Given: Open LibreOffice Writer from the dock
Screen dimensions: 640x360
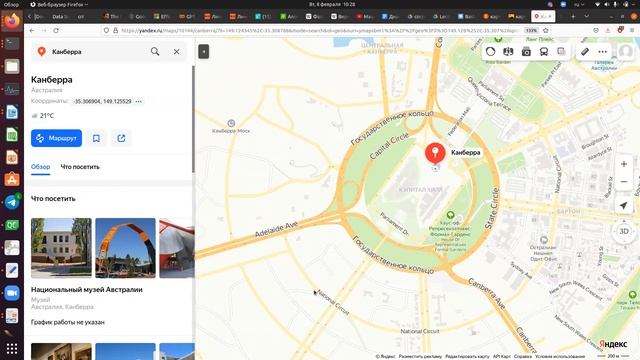Looking at the screenshot, I should 12,111.
